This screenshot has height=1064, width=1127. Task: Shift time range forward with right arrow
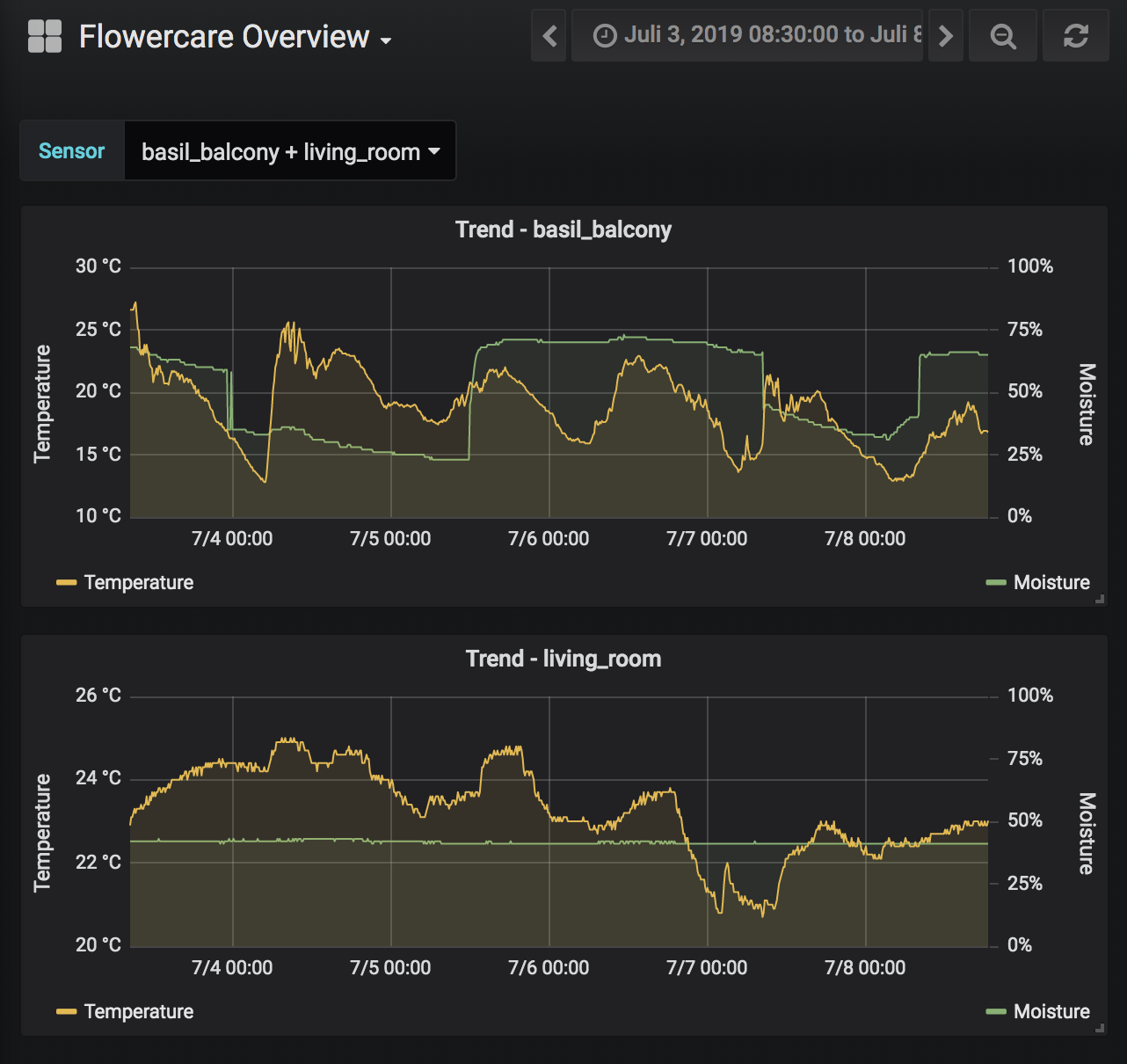tap(946, 36)
